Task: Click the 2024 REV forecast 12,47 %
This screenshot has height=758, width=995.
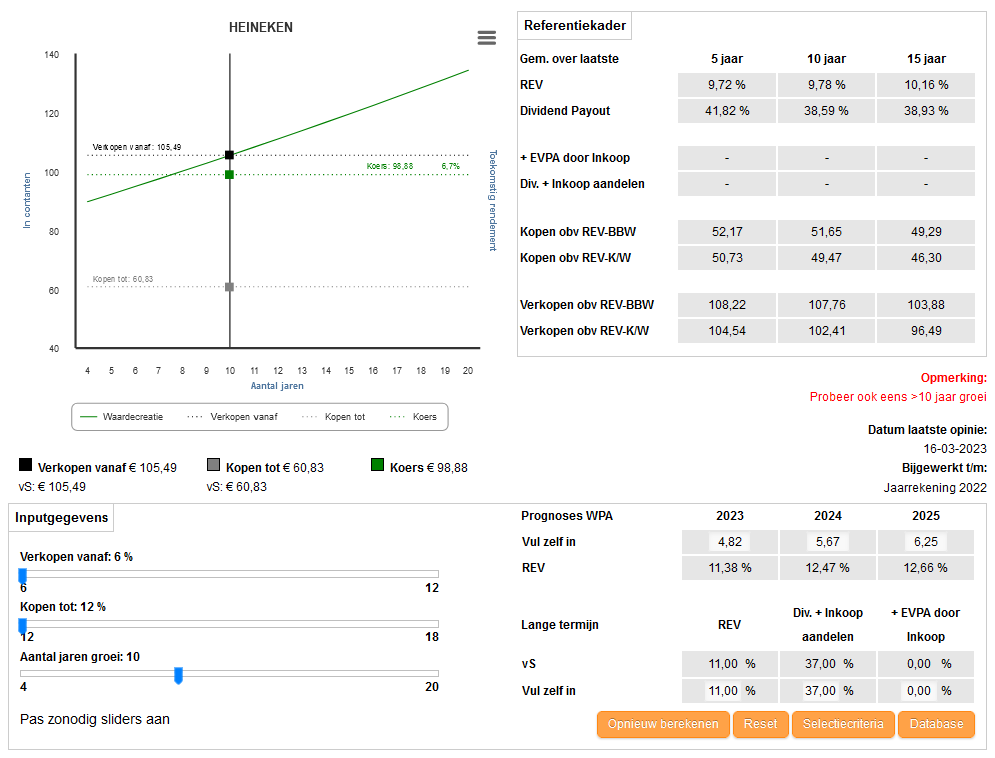Action: coord(827,568)
